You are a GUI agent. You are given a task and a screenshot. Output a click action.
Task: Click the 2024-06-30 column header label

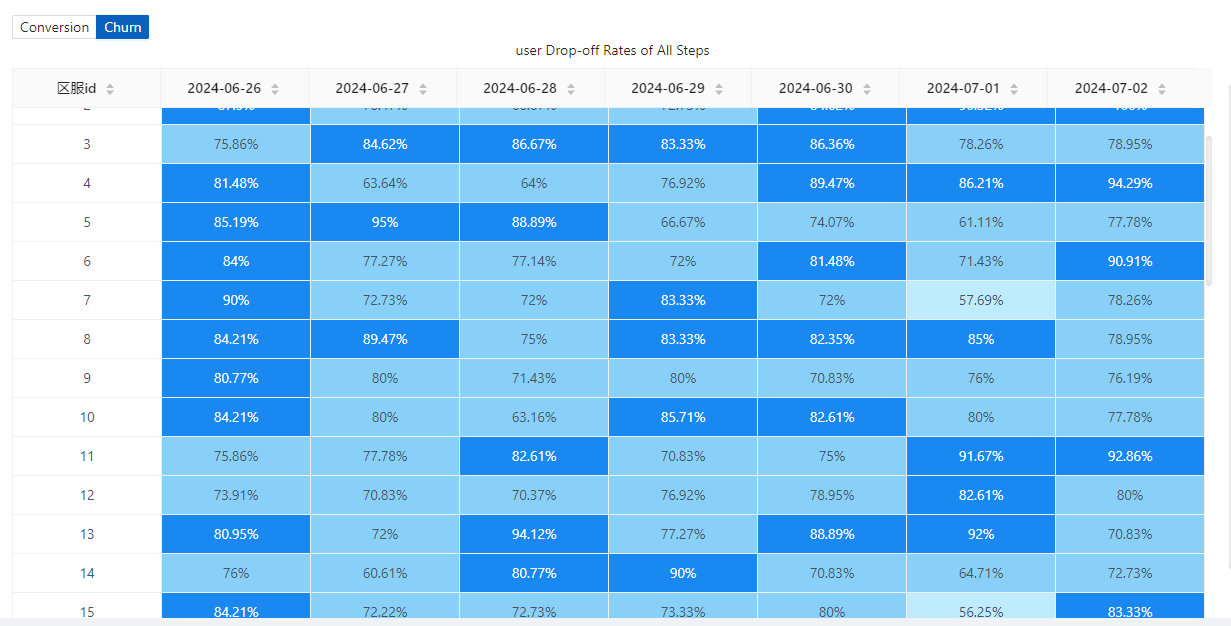(x=816, y=88)
